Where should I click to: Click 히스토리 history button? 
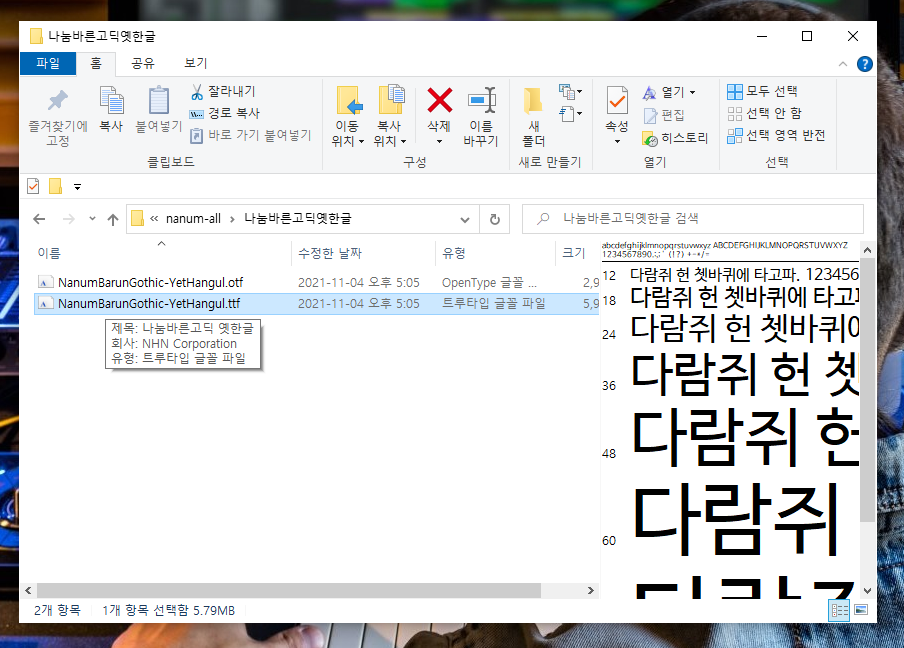point(675,138)
